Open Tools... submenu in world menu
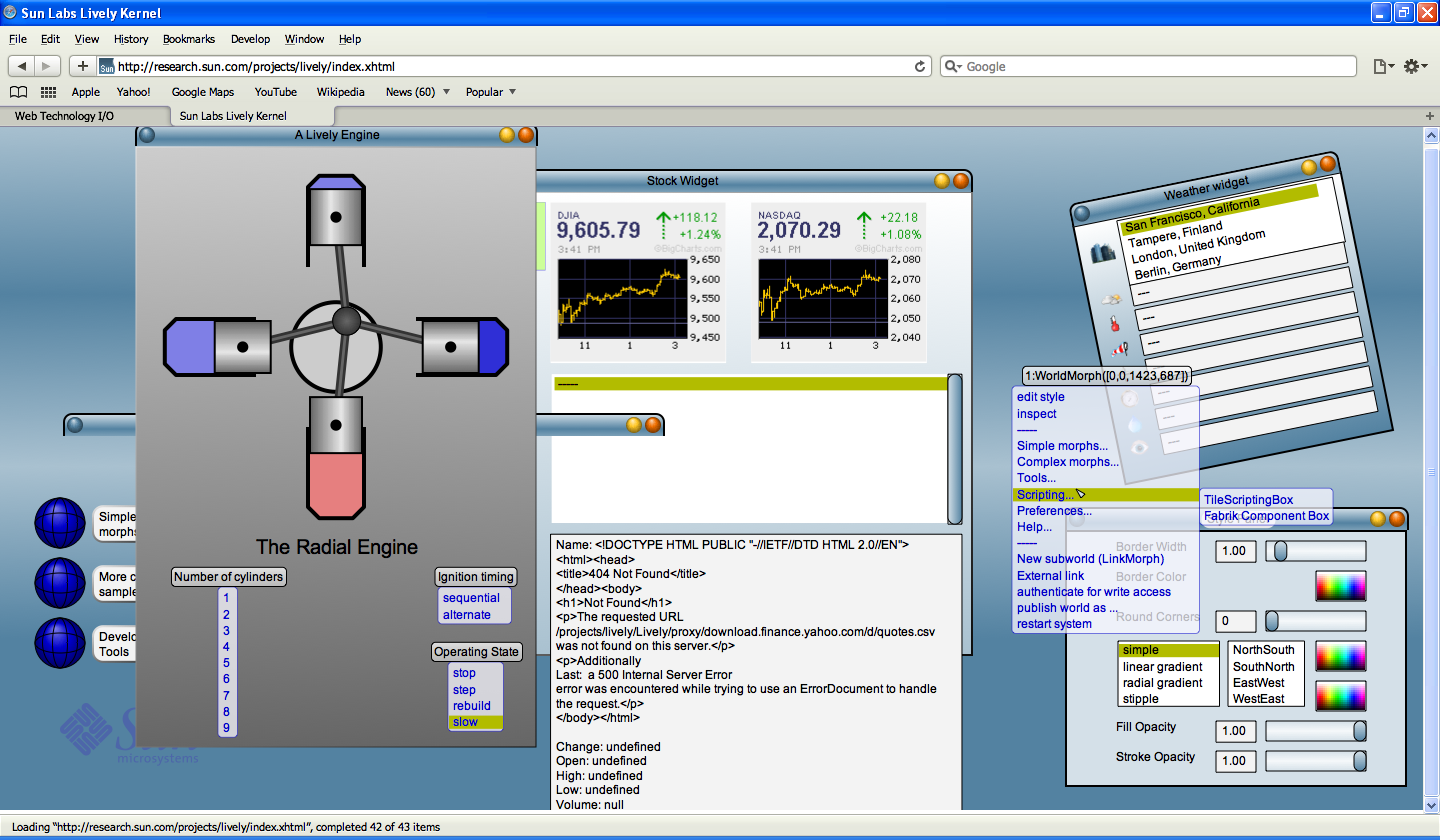The height and width of the screenshot is (840, 1440). [1036, 478]
